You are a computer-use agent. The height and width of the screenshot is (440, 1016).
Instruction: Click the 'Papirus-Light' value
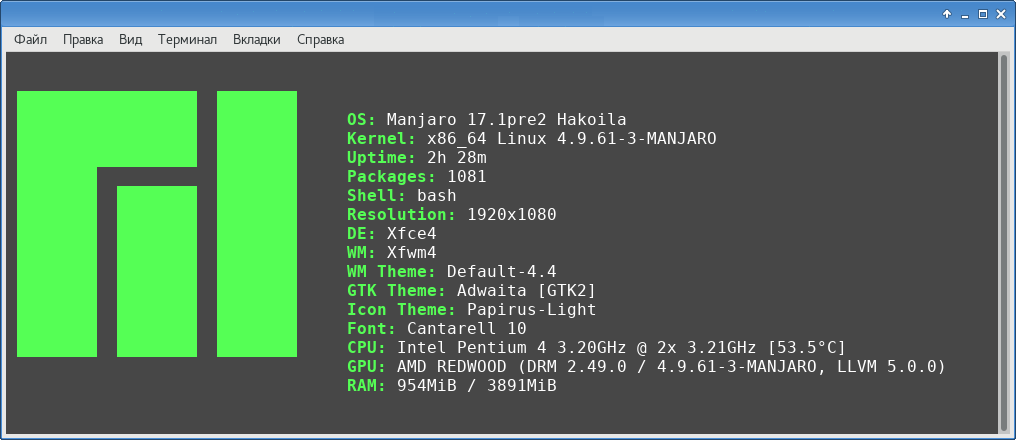[x=531, y=309]
